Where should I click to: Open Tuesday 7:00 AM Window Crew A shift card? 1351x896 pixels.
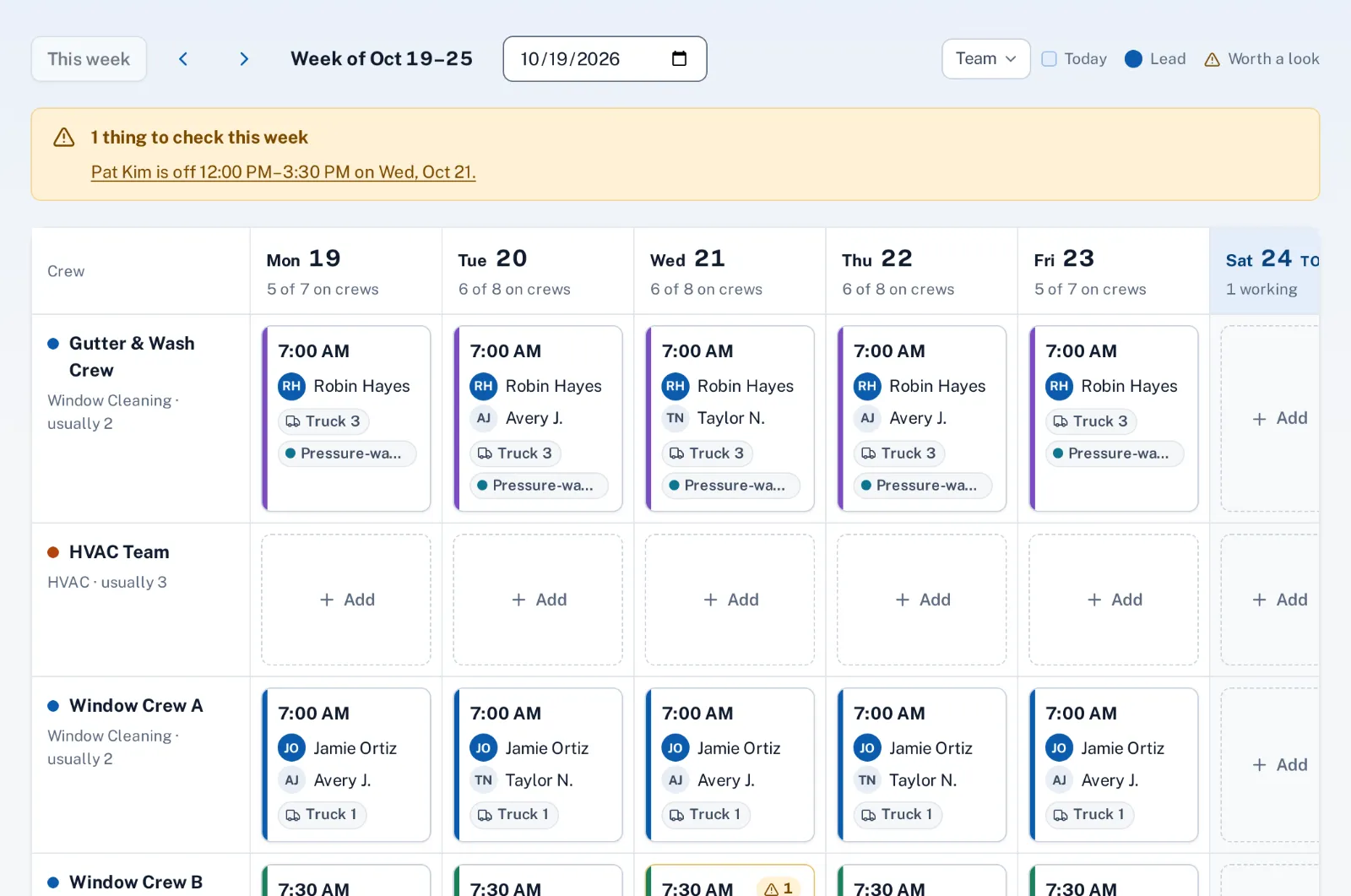[x=538, y=765]
